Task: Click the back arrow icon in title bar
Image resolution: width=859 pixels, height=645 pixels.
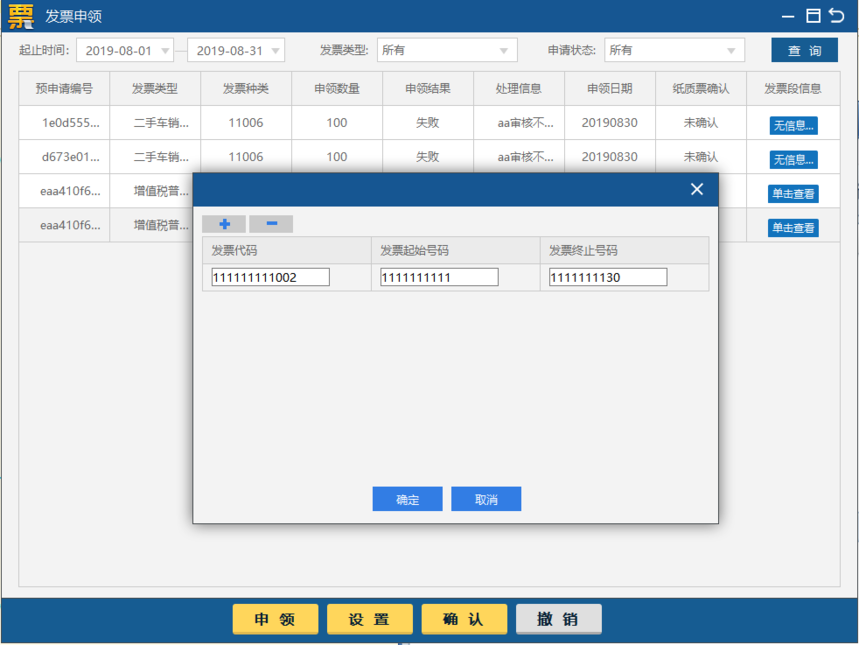Action: (x=837, y=16)
